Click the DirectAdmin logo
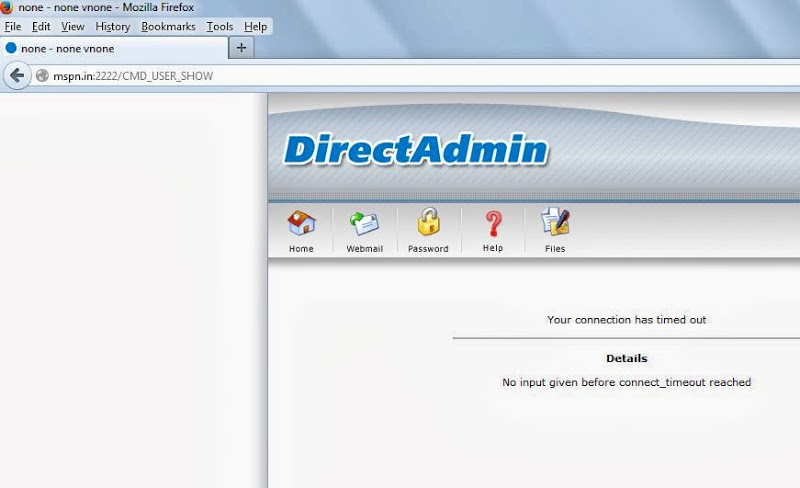 pyautogui.click(x=416, y=150)
